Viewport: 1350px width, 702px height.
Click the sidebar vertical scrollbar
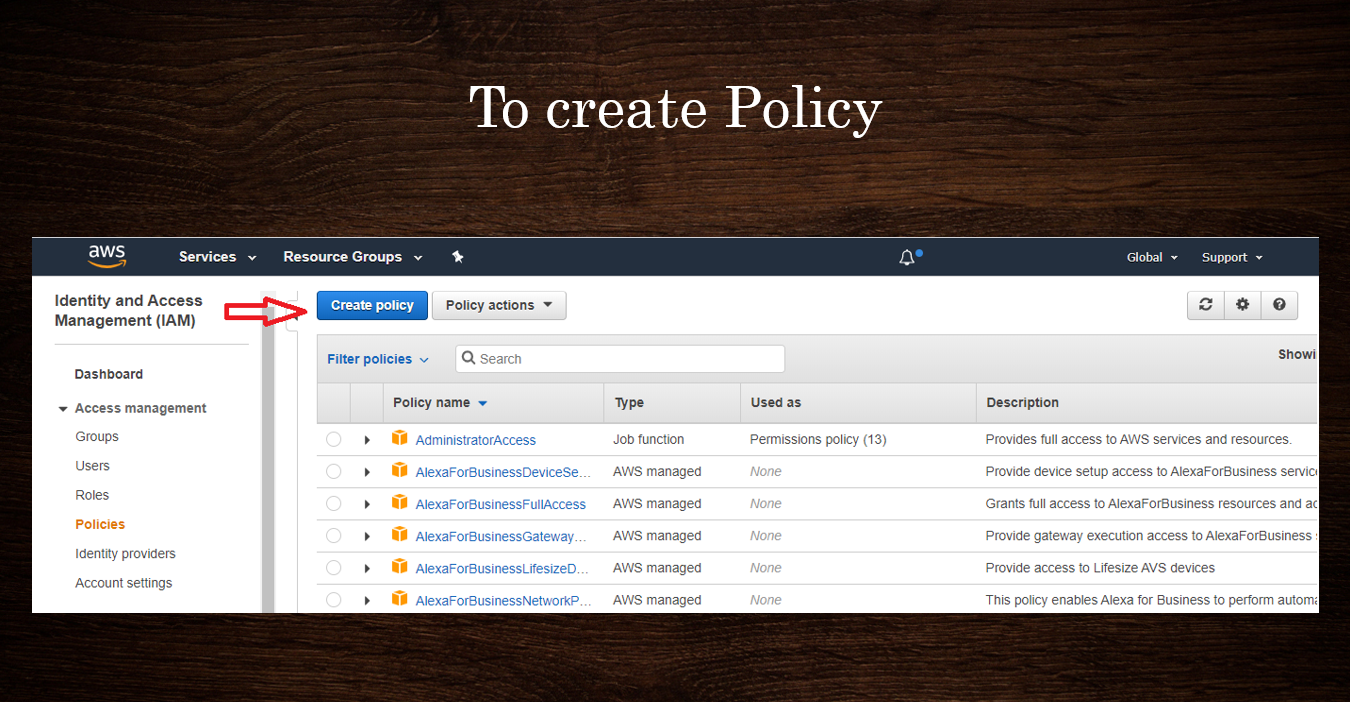point(267,450)
